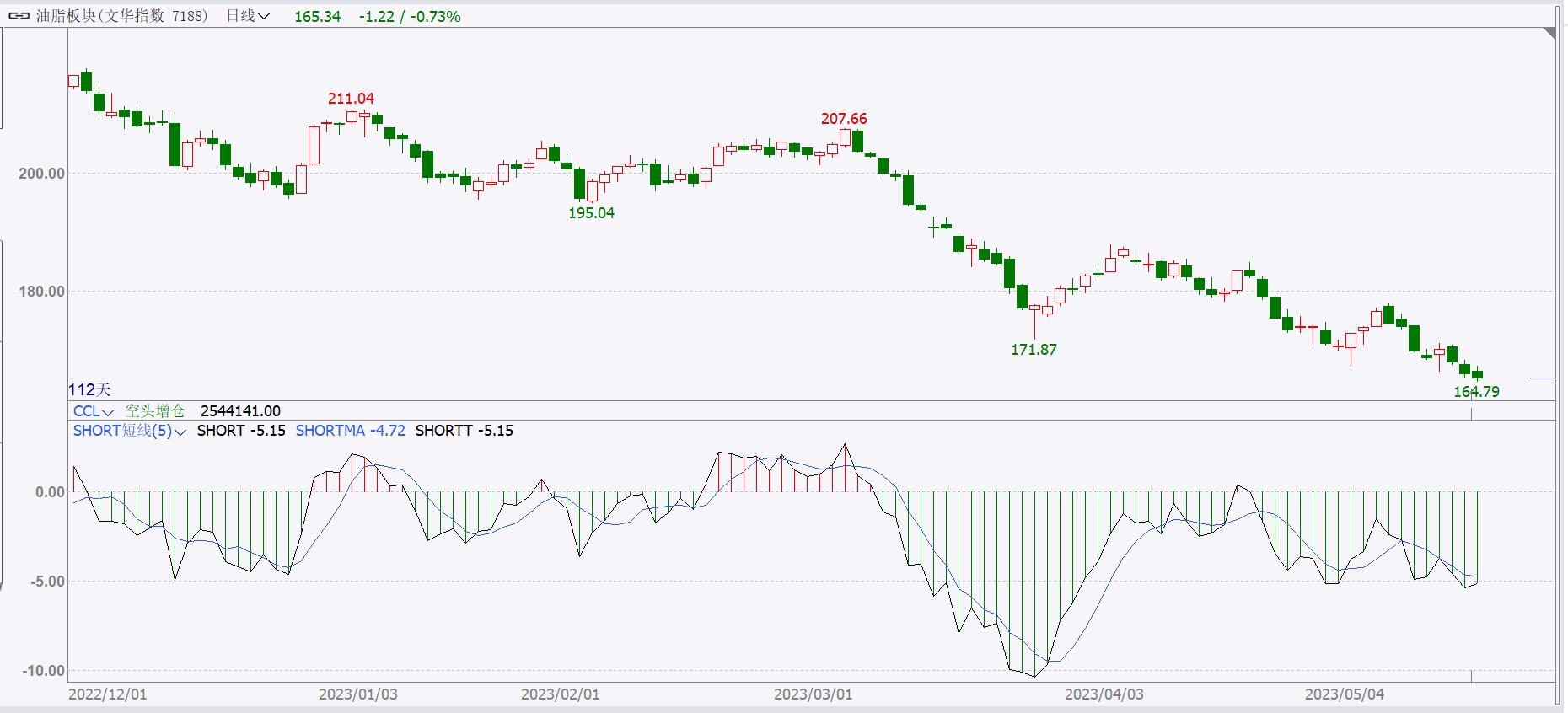Viewport: 1568px width, 713px height.
Task: Click the 2023/02/01 date label
Action: pyautogui.click(x=561, y=694)
